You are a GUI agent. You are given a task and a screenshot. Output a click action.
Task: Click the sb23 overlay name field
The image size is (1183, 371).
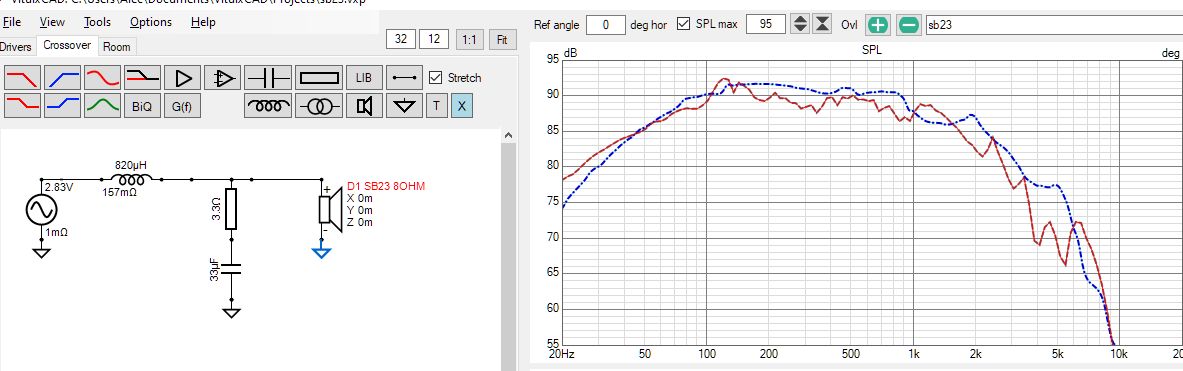click(x=1054, y=24)
